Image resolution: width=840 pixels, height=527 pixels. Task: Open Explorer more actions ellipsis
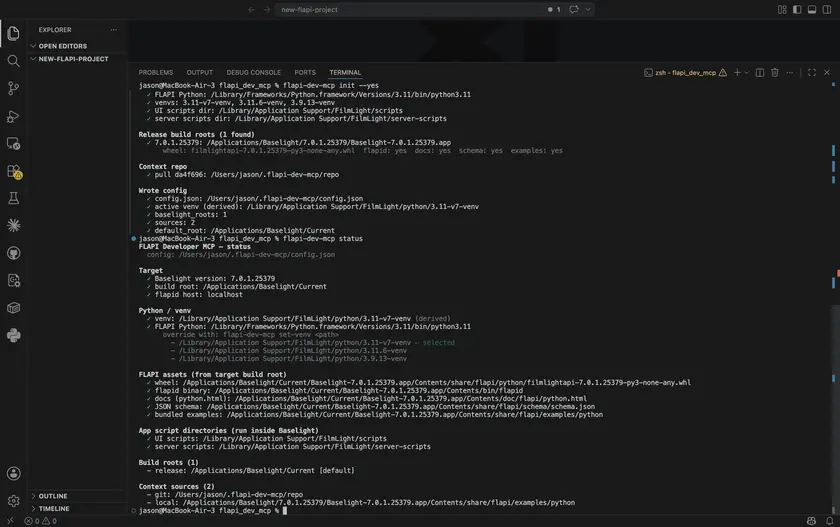(x=114, y=30)
